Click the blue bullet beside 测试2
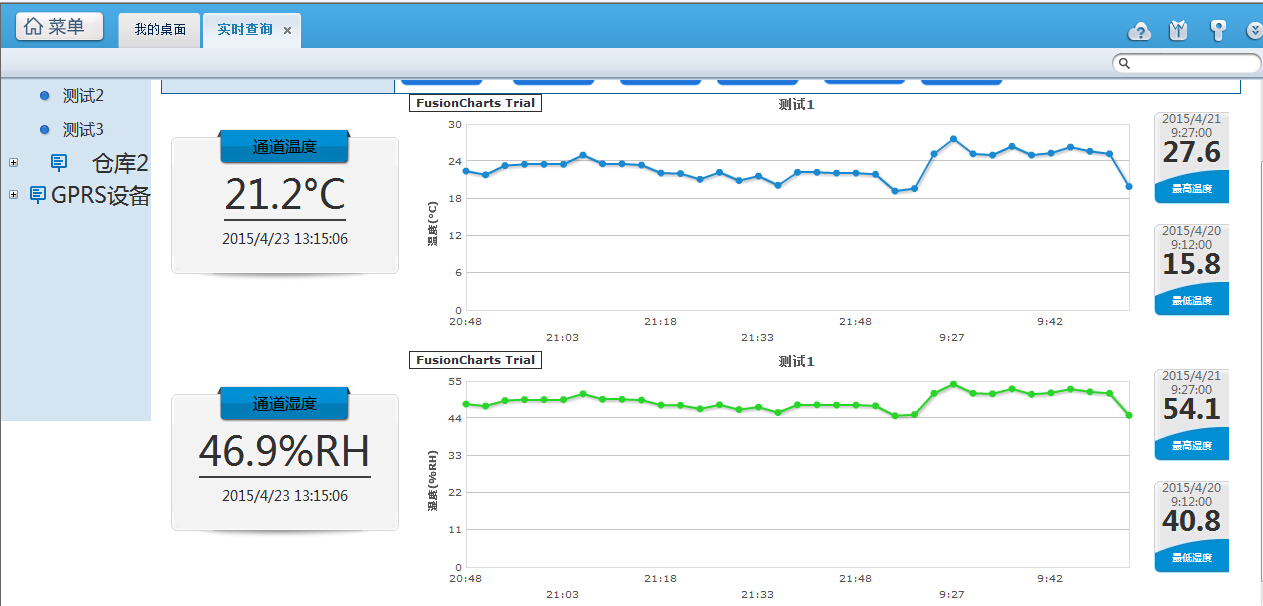This screenshot has height=606, width=1263. [x=44, y=96]
